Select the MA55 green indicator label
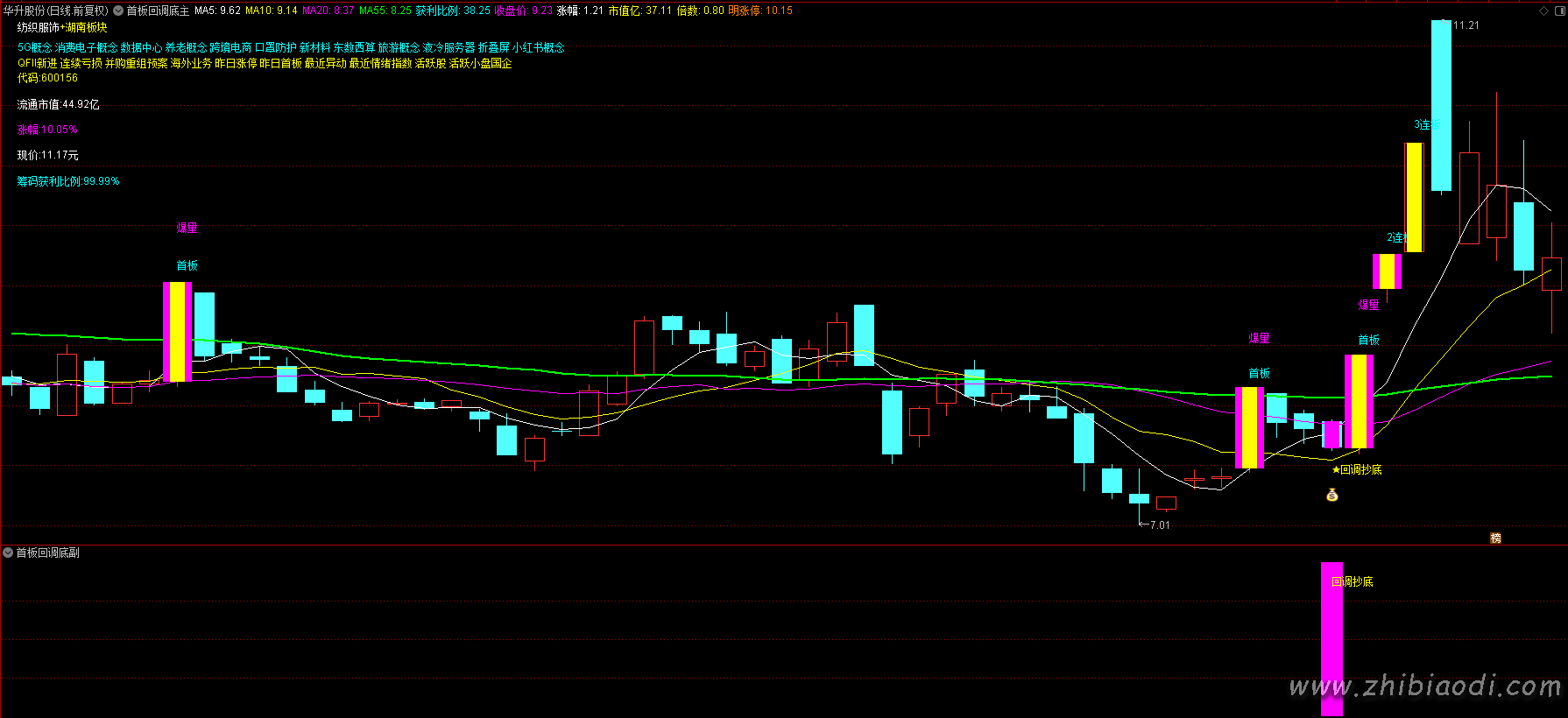Screen dimensions: 1568x718 pyautogui.click(x=385, y=11)
